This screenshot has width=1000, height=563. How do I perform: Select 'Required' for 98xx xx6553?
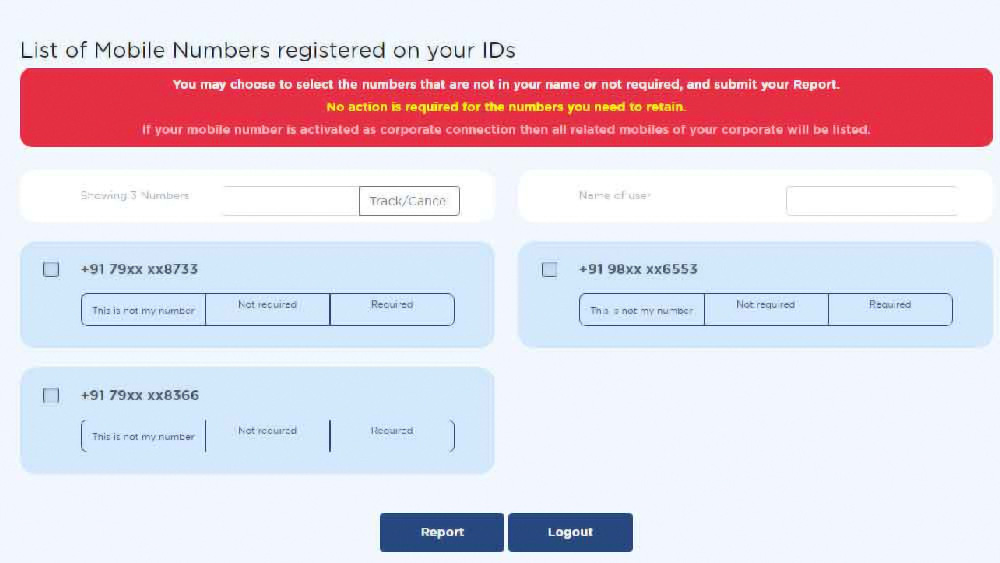890,309
